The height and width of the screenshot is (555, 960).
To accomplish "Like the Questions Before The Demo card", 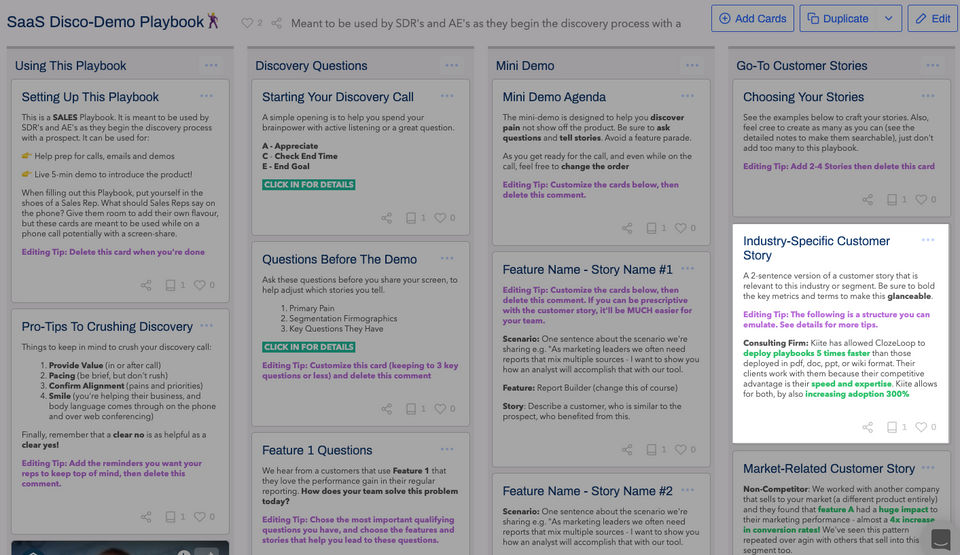I will [x=440, y=409].
